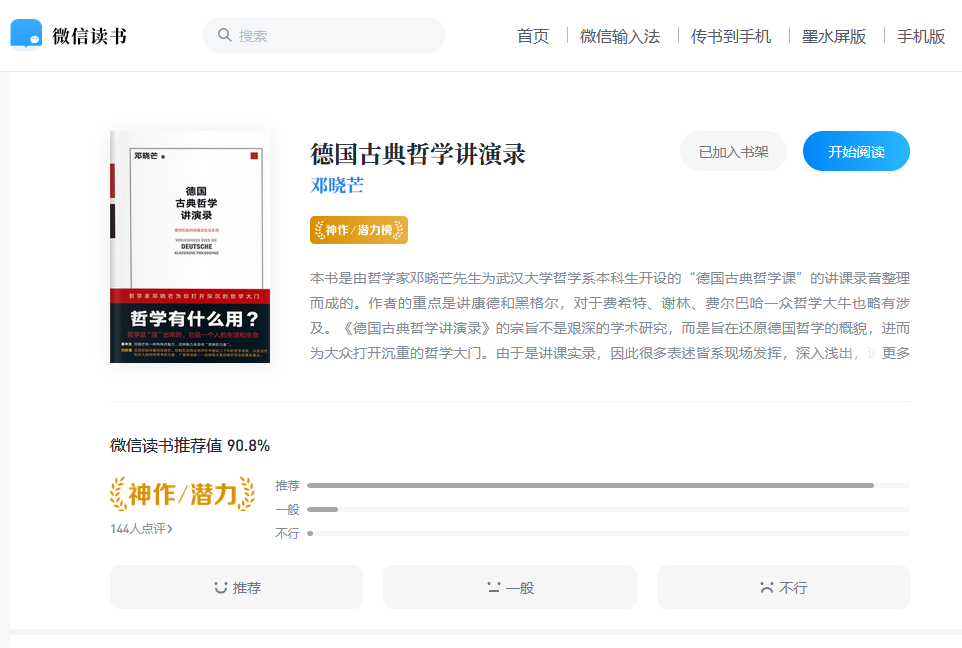
Task: Rate the book as 一般
Action: 510,587
